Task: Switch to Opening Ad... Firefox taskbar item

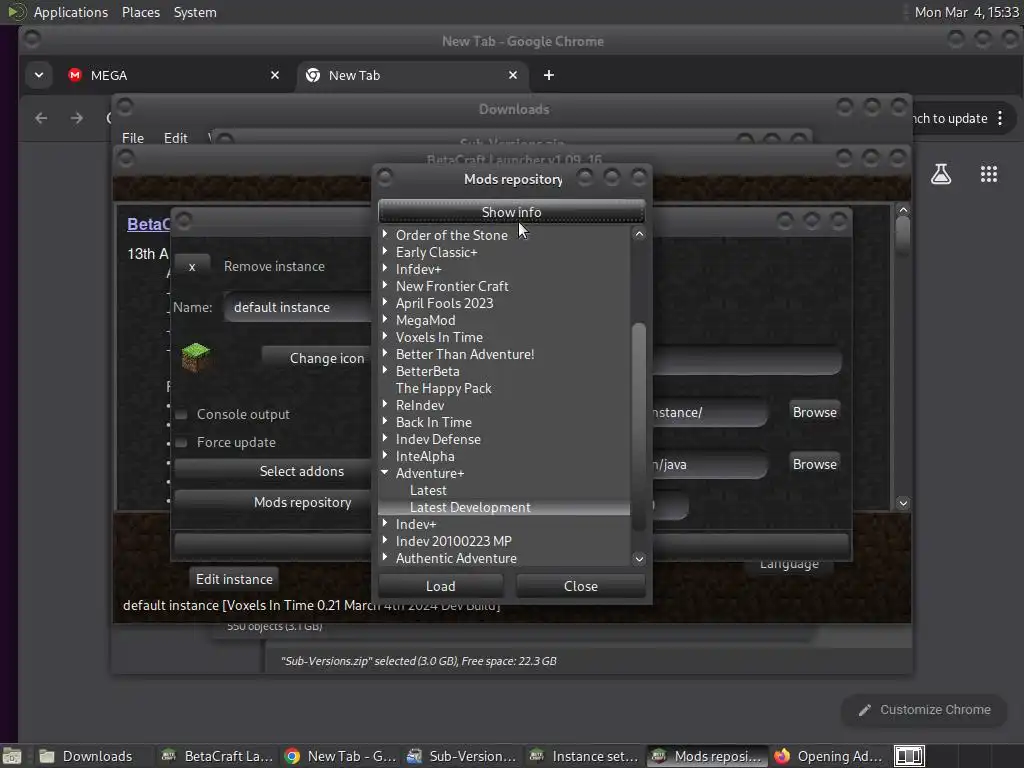Action: coord(828,756)
